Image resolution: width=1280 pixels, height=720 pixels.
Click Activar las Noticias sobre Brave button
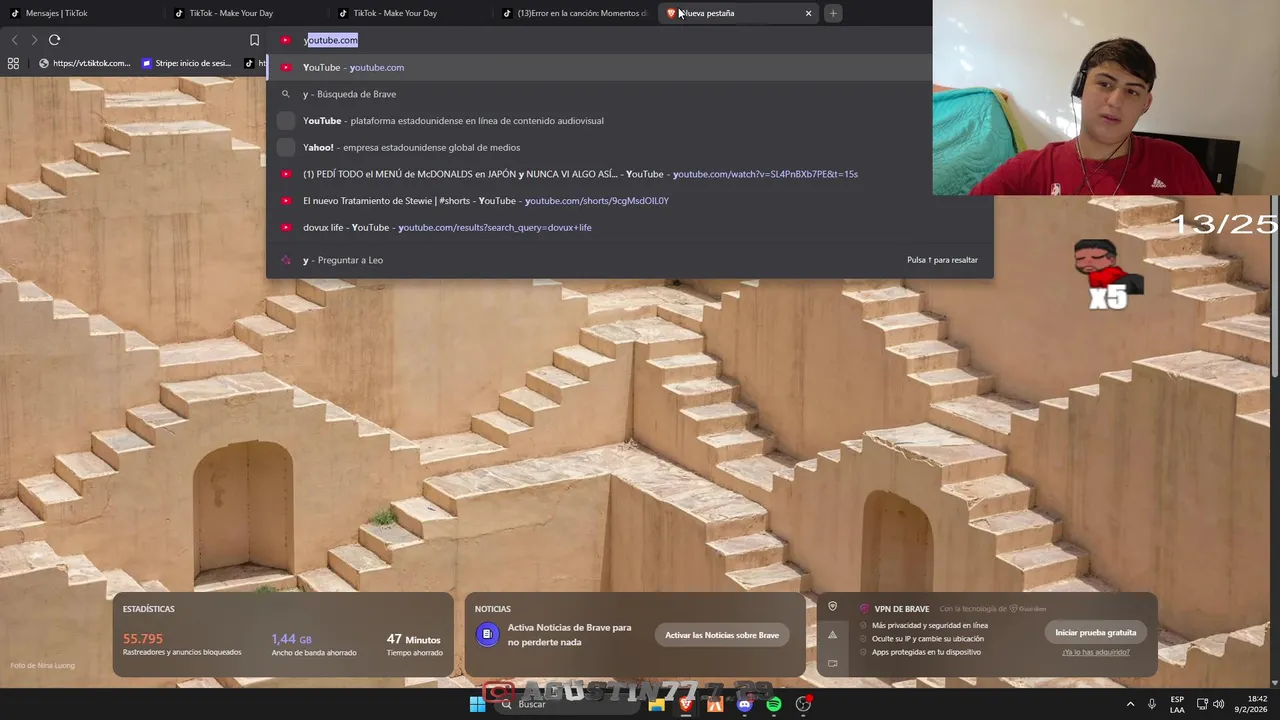pyautogui.click(x=722, y=635)
